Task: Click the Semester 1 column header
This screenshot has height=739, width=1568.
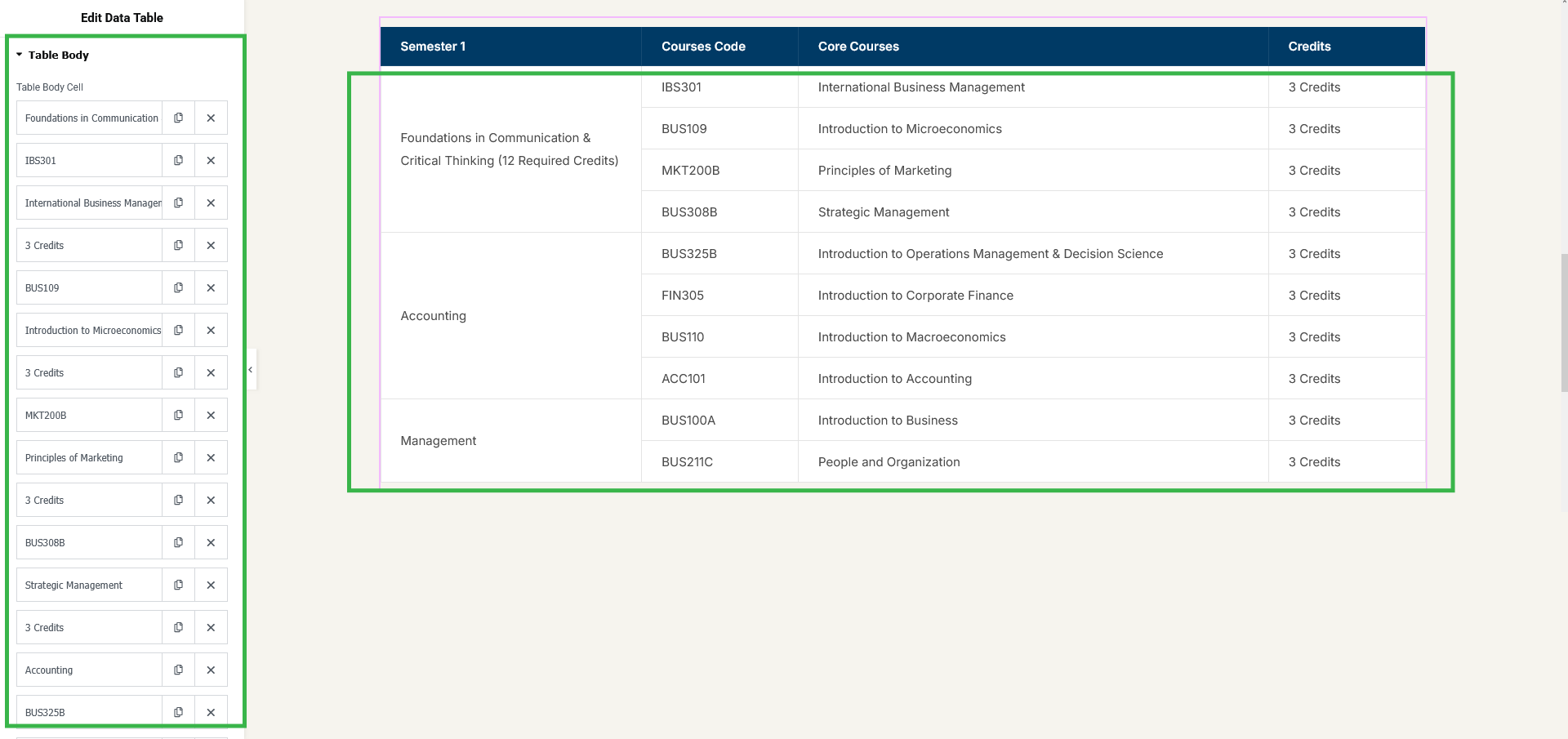Action: pyautogui.click(x=433, y=47)
